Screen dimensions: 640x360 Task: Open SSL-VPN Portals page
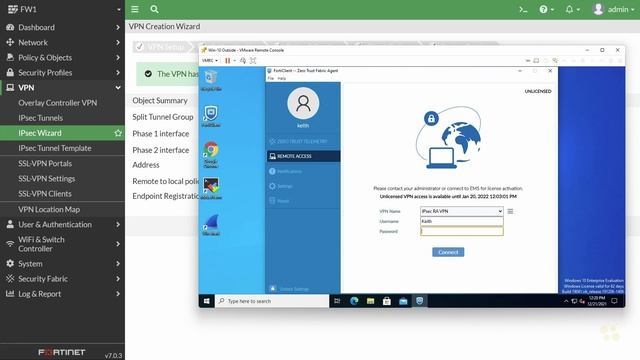[45, 164]
